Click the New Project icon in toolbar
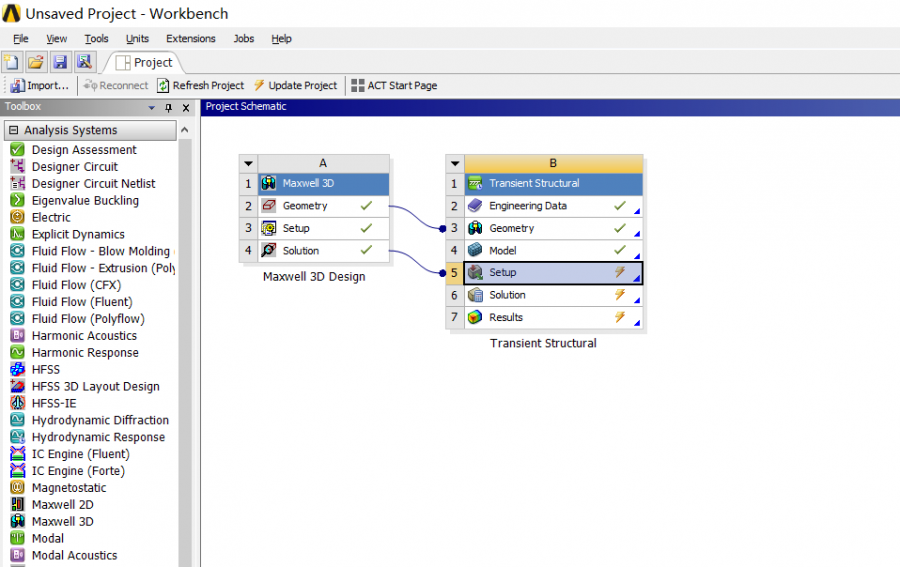The image size is (900, 567). click(12, 62)
